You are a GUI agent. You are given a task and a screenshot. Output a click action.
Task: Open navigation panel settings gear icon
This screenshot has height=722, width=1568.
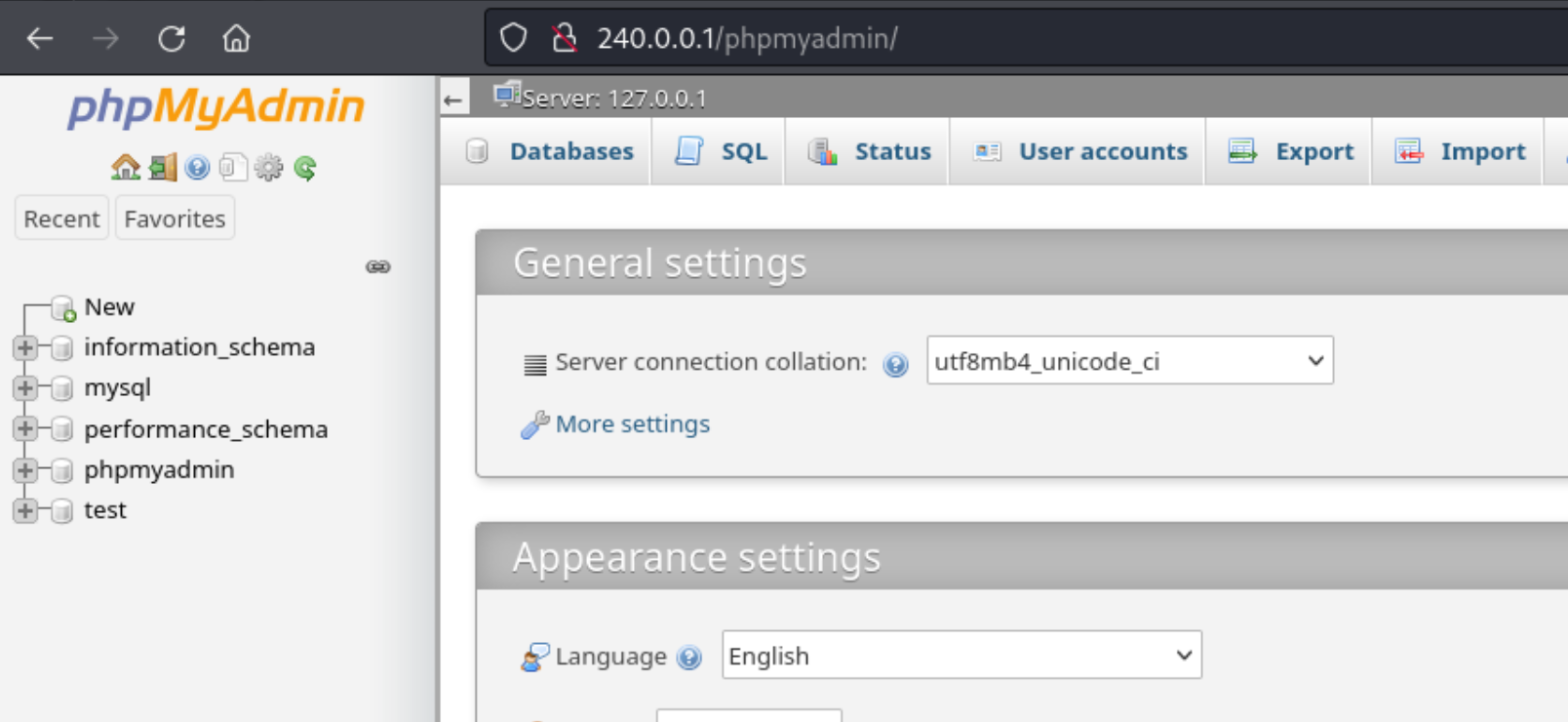pos(268,168)
